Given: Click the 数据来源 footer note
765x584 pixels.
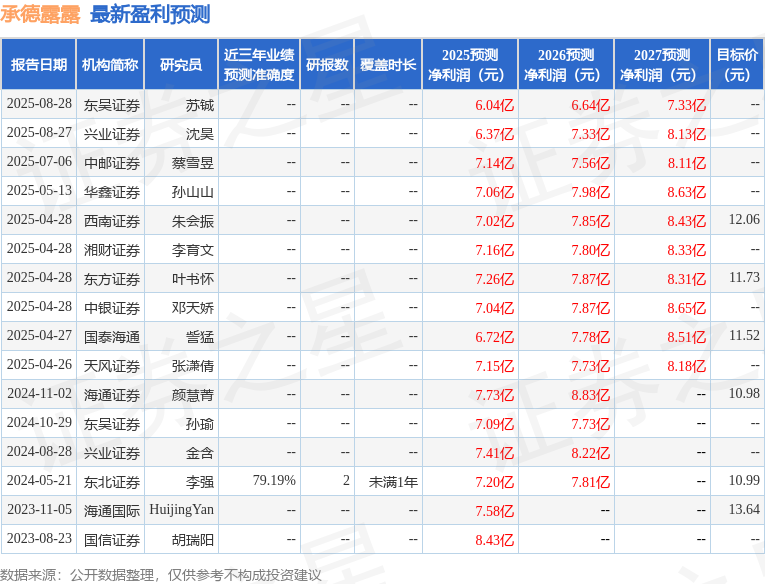Looking at the screenshot, I should (x=161, y=575).
